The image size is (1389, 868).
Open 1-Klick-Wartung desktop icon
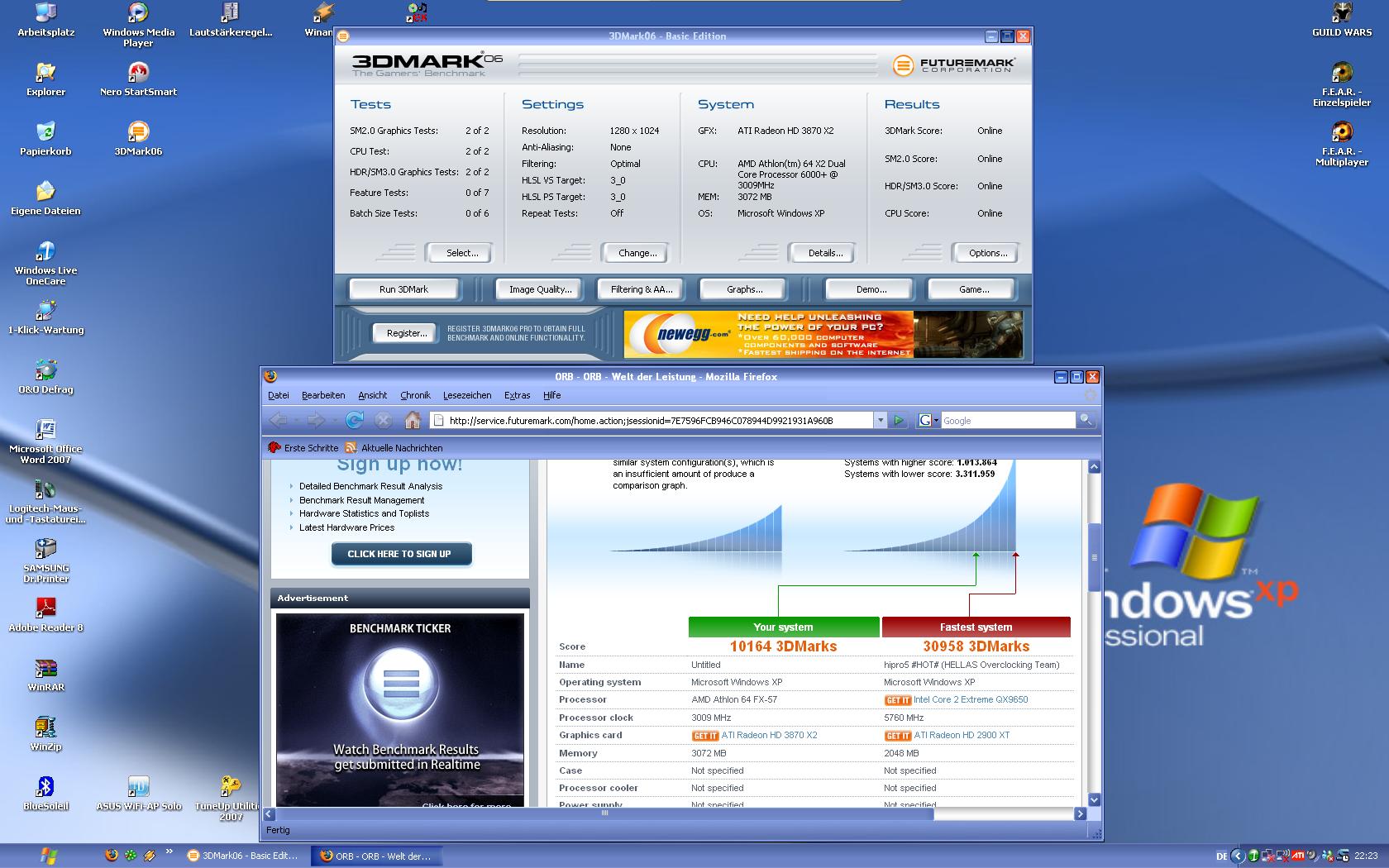coord(46,318)
